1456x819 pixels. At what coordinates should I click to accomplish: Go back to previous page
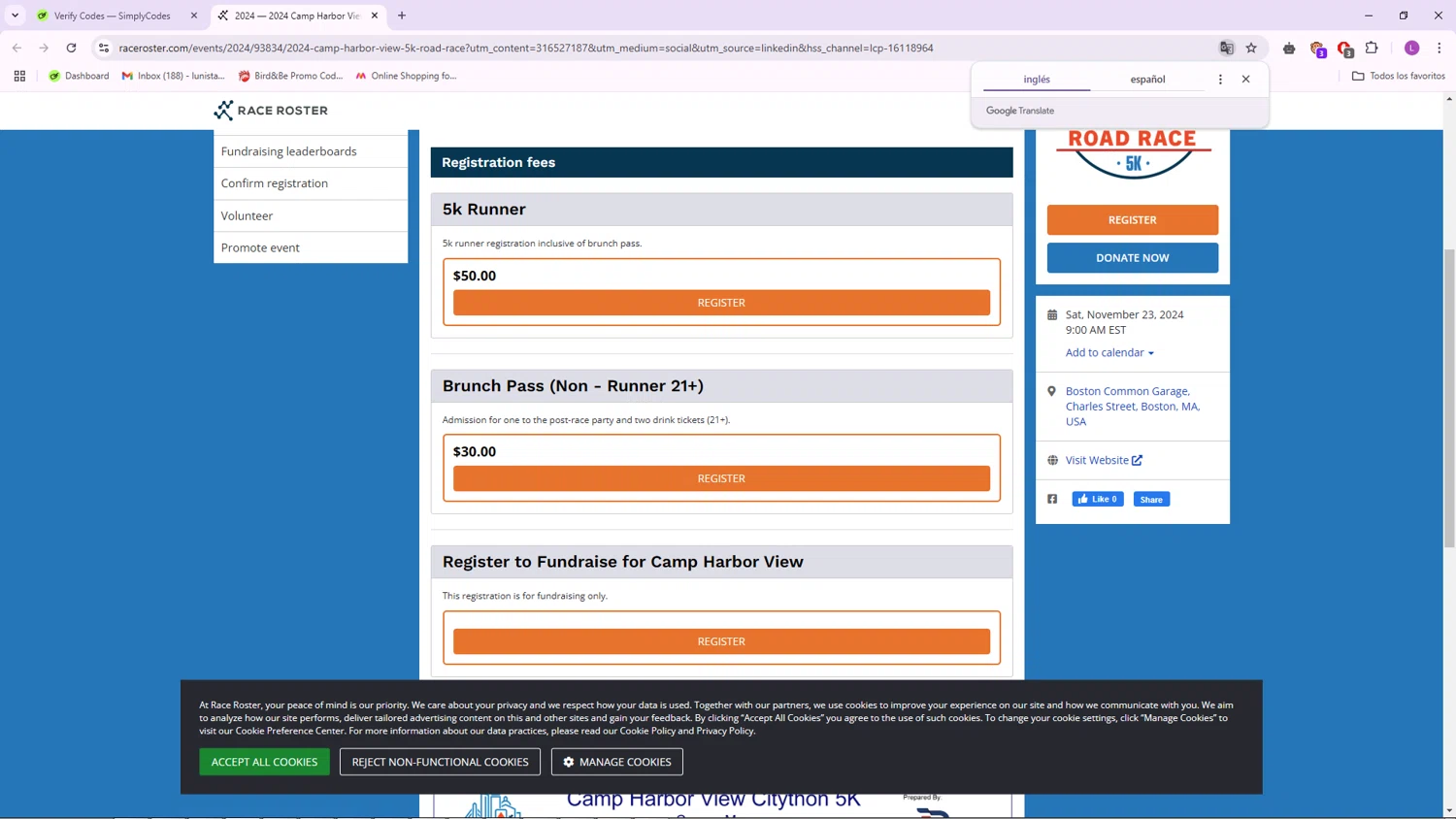click(17, 48)
